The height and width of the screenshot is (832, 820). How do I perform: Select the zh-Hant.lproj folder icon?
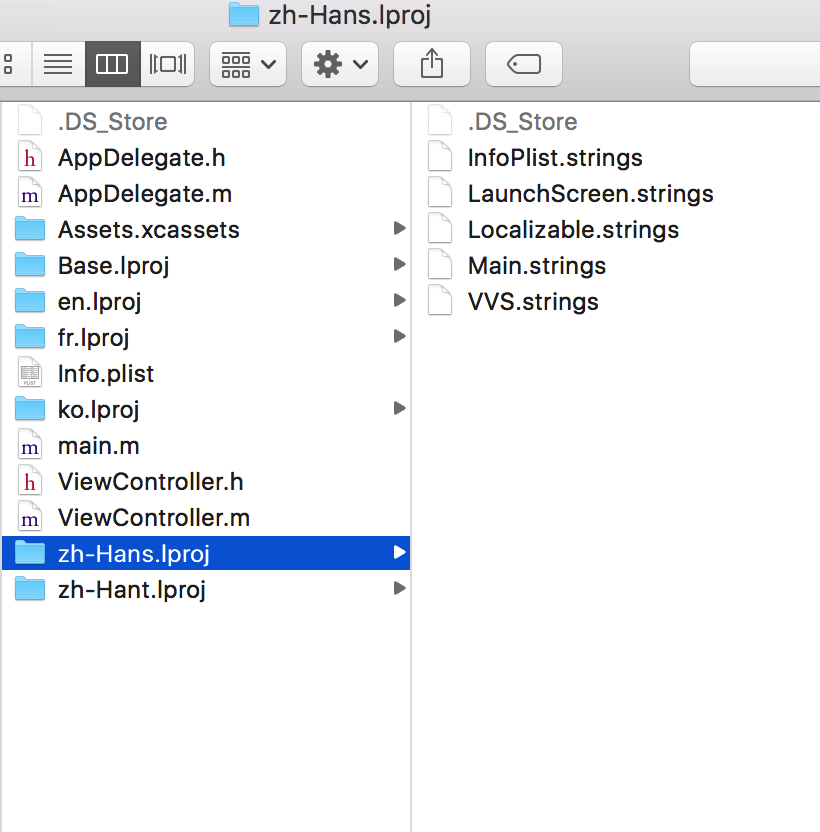pyautogui.click(x=30, y=590)
